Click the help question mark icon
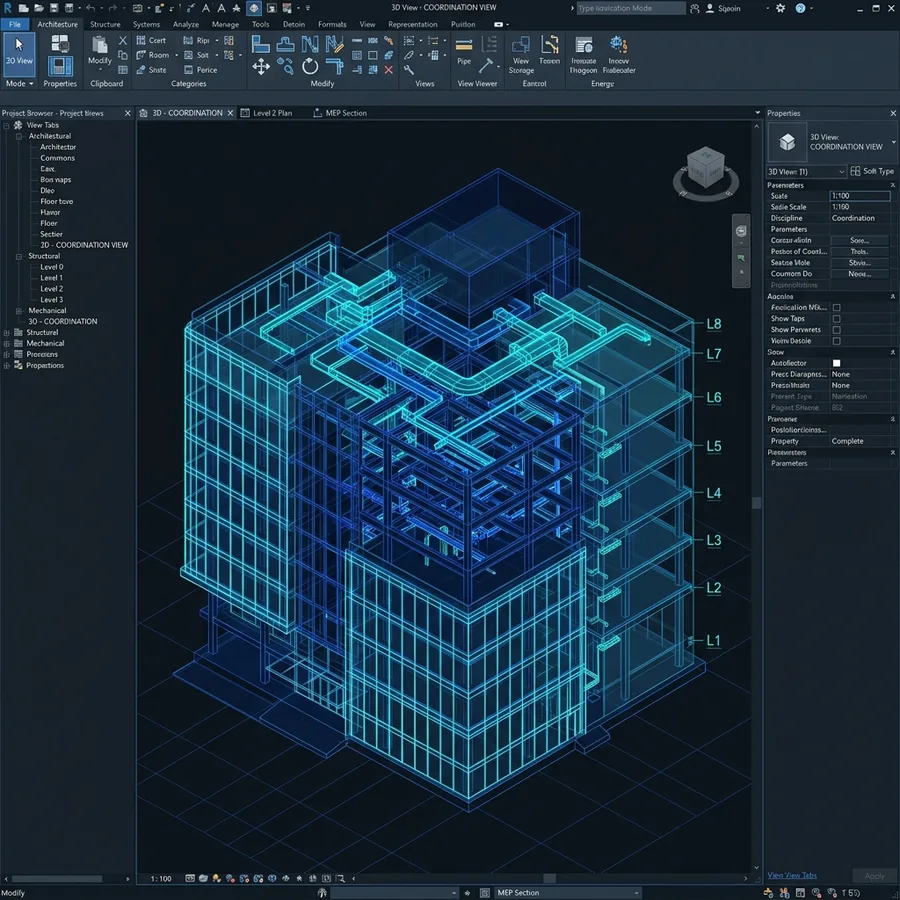 coord(800,8)
